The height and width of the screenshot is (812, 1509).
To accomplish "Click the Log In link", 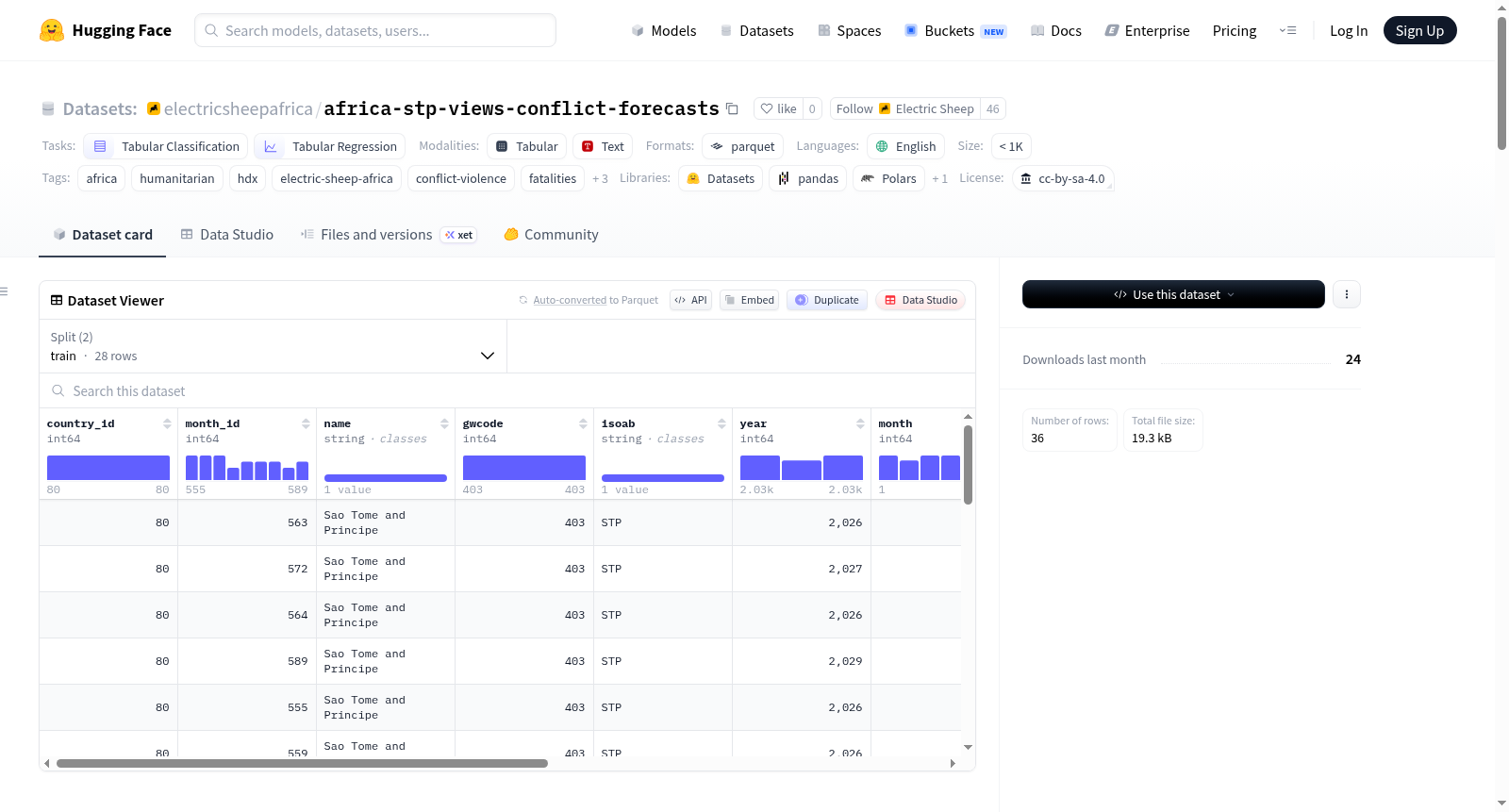I will (1349, 30).
